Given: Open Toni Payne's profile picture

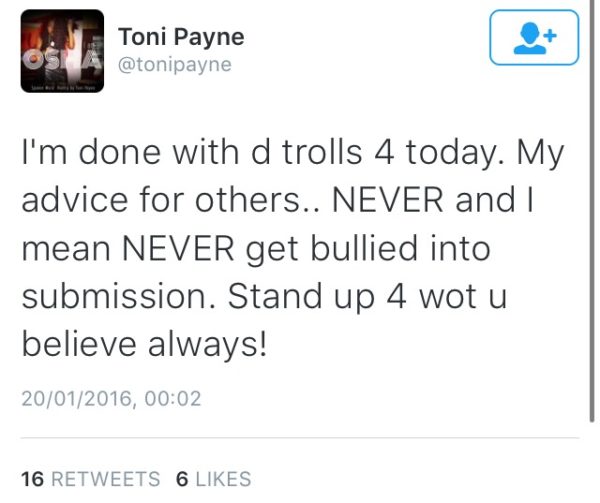Looking at the screenshot, I should 62,51.
